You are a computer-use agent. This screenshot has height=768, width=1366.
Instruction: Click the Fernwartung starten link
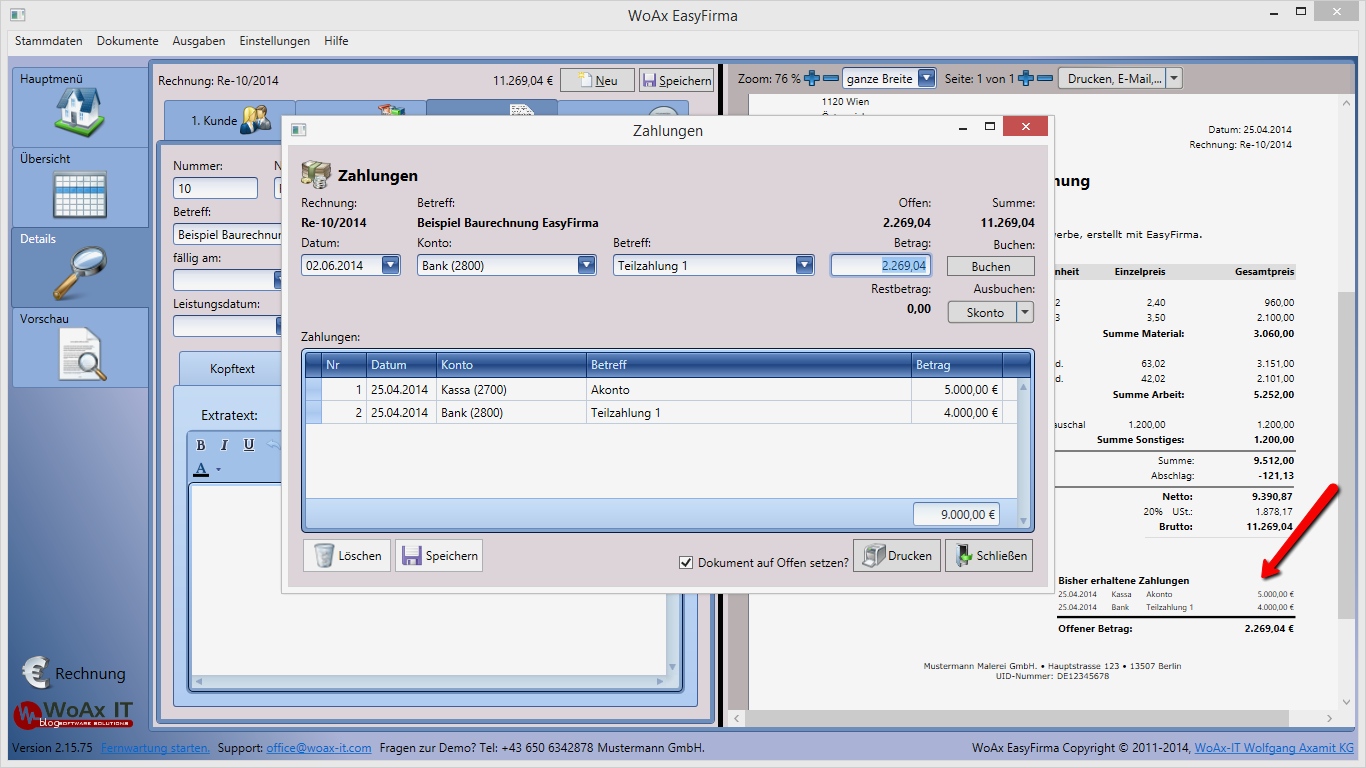click(x=156, y=748)
